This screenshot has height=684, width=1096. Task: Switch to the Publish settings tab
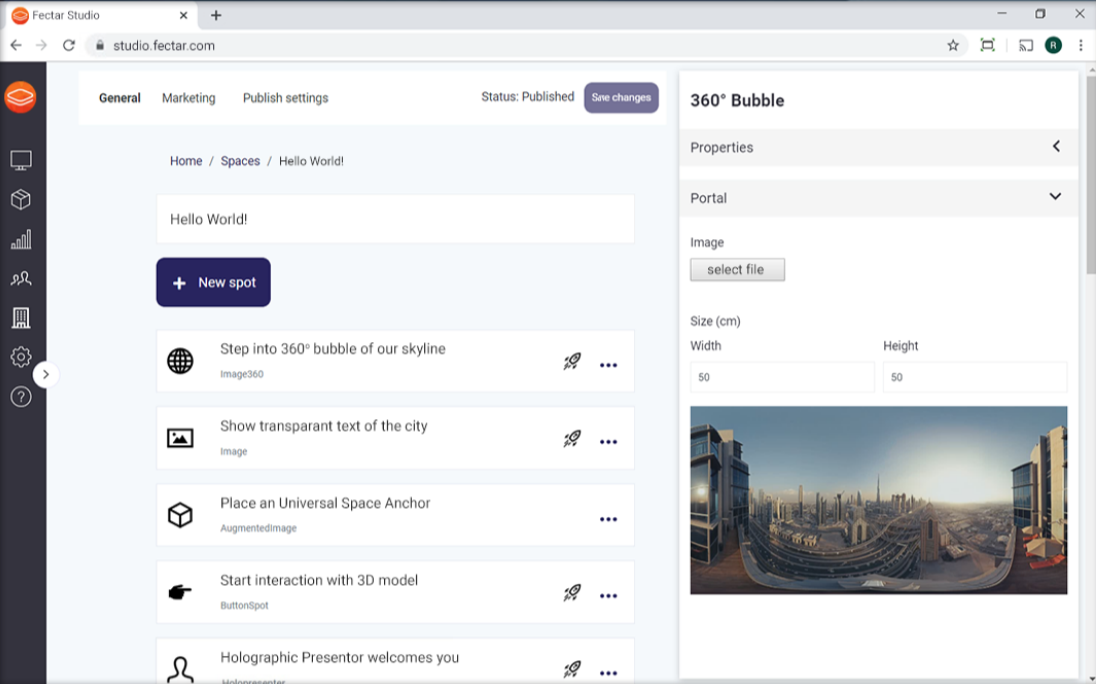(x=285, y=98)
